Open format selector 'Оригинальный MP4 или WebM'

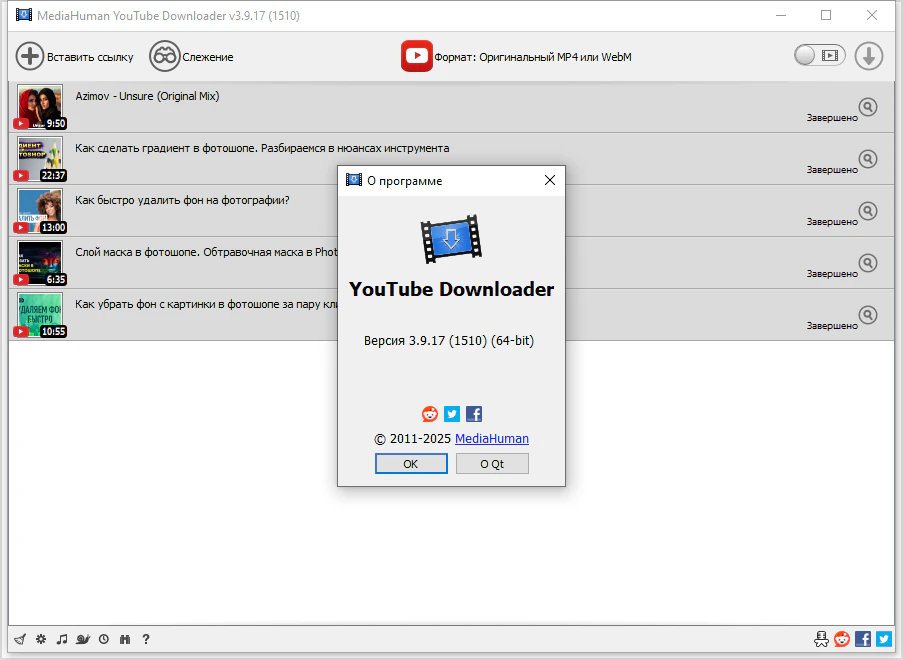click(x=533, y=57)
